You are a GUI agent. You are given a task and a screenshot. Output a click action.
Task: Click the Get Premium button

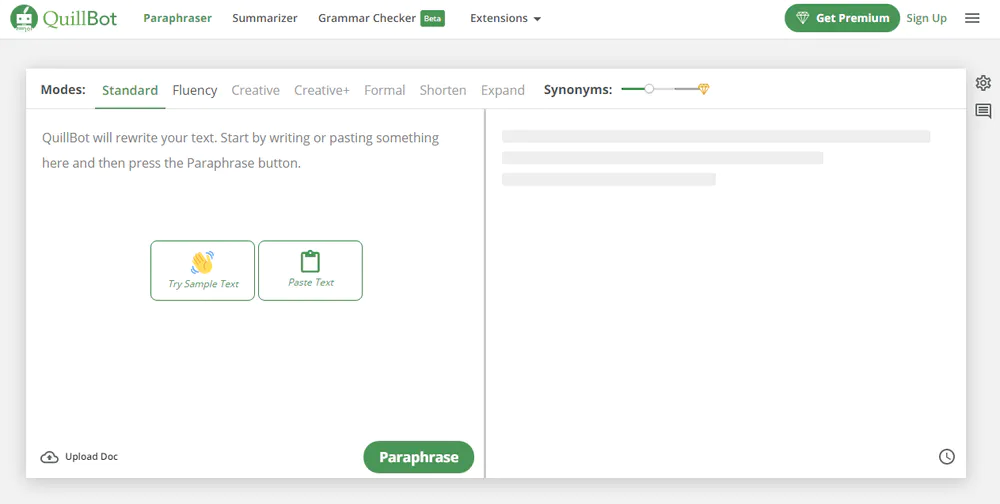tap(842, 18)
